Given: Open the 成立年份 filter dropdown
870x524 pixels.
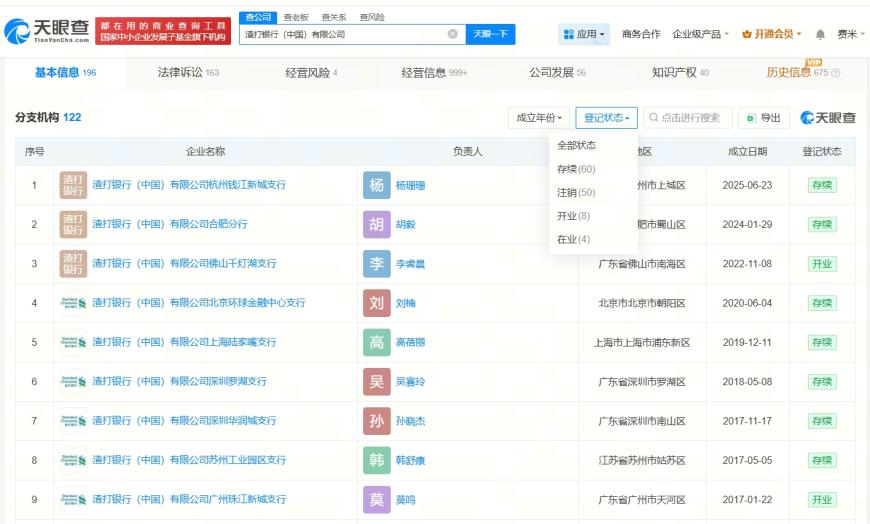Looking at the screenshot, I should 539,118.
